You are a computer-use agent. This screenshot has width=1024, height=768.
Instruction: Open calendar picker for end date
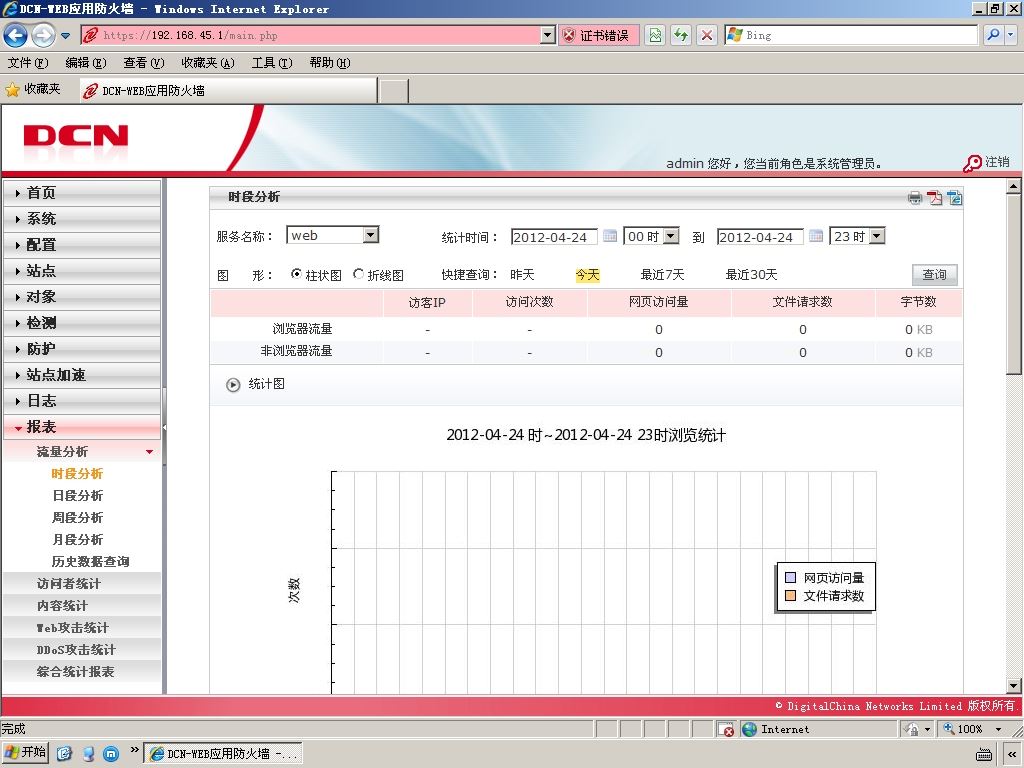coord(816,236)
